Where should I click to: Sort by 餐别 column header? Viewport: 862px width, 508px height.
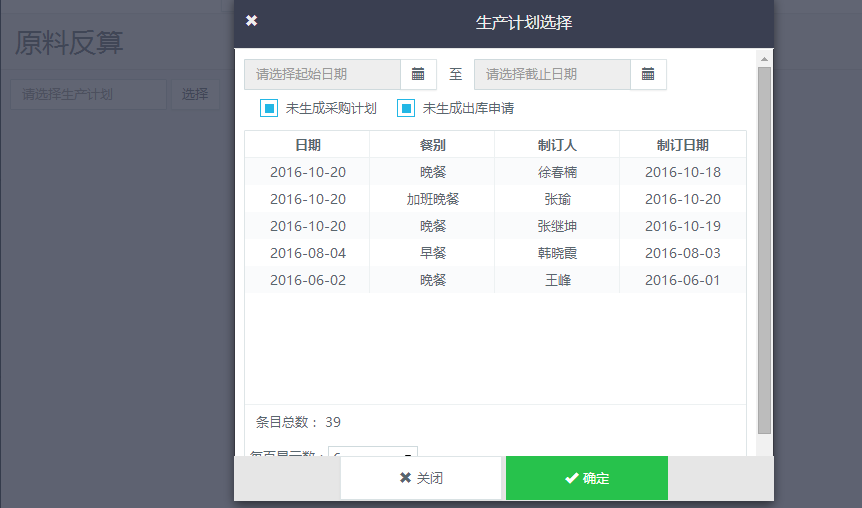click(433, 145)
